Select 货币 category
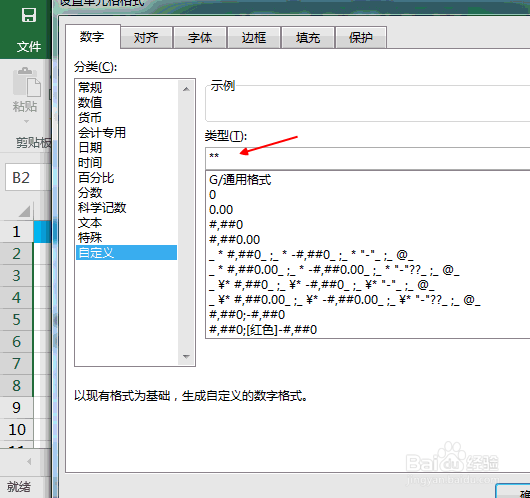 coord(126,118)
